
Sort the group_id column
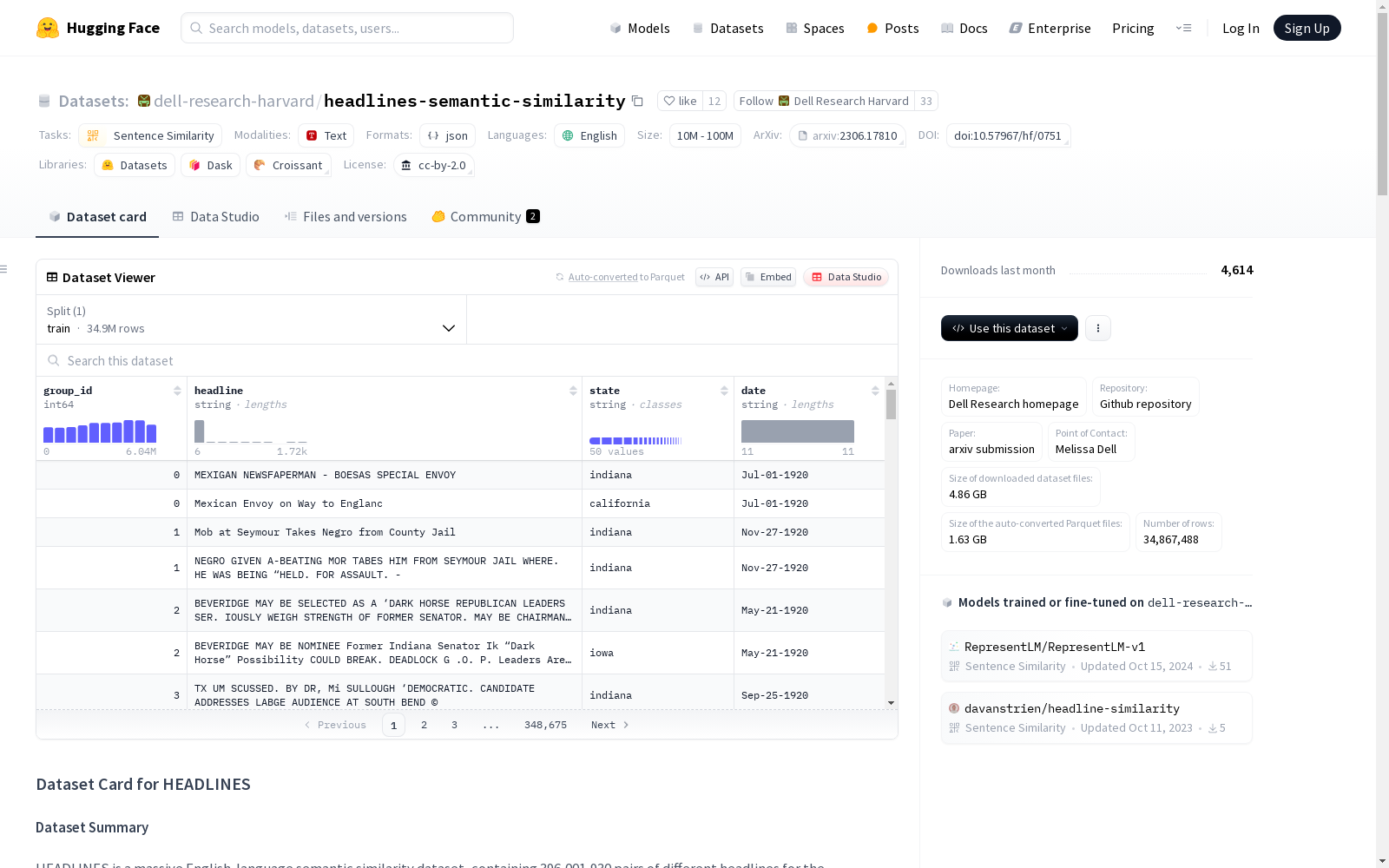(x=177, y=391)
